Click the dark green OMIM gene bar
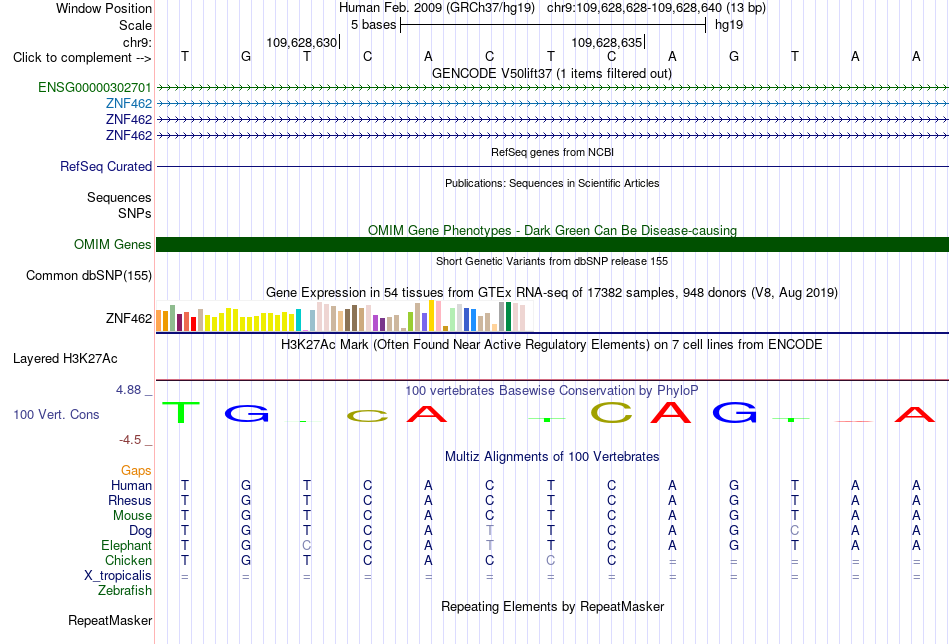Screen dimensions: 950x644 [552, 244]
